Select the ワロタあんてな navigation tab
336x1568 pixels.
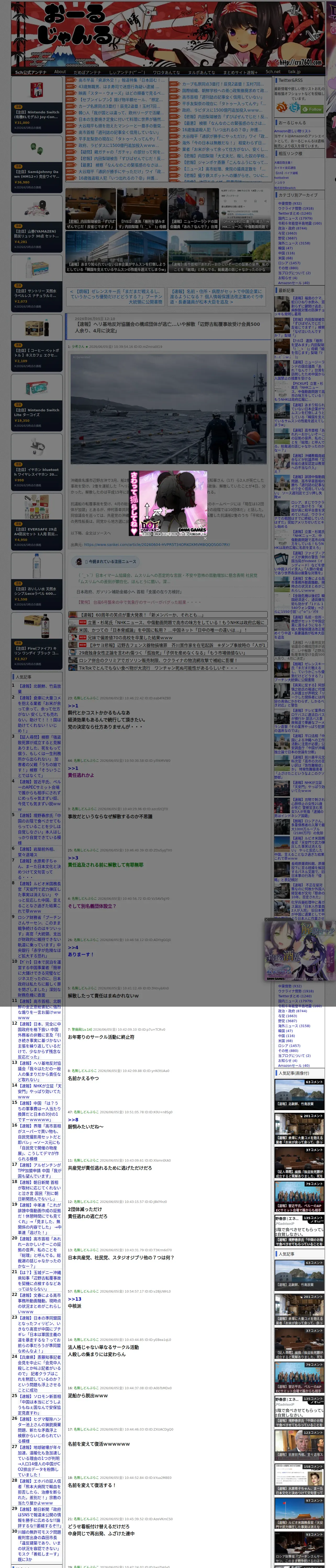pos(166,72)
